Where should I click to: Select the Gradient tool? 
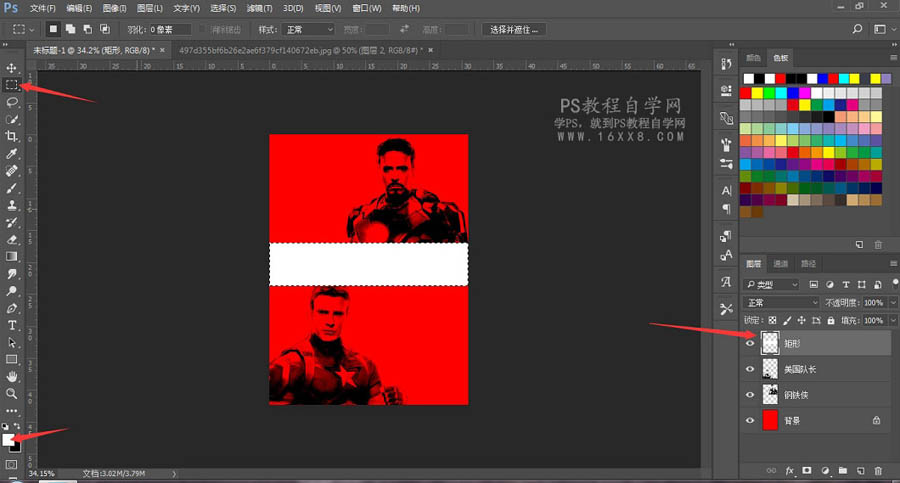(x=11, y=257)
